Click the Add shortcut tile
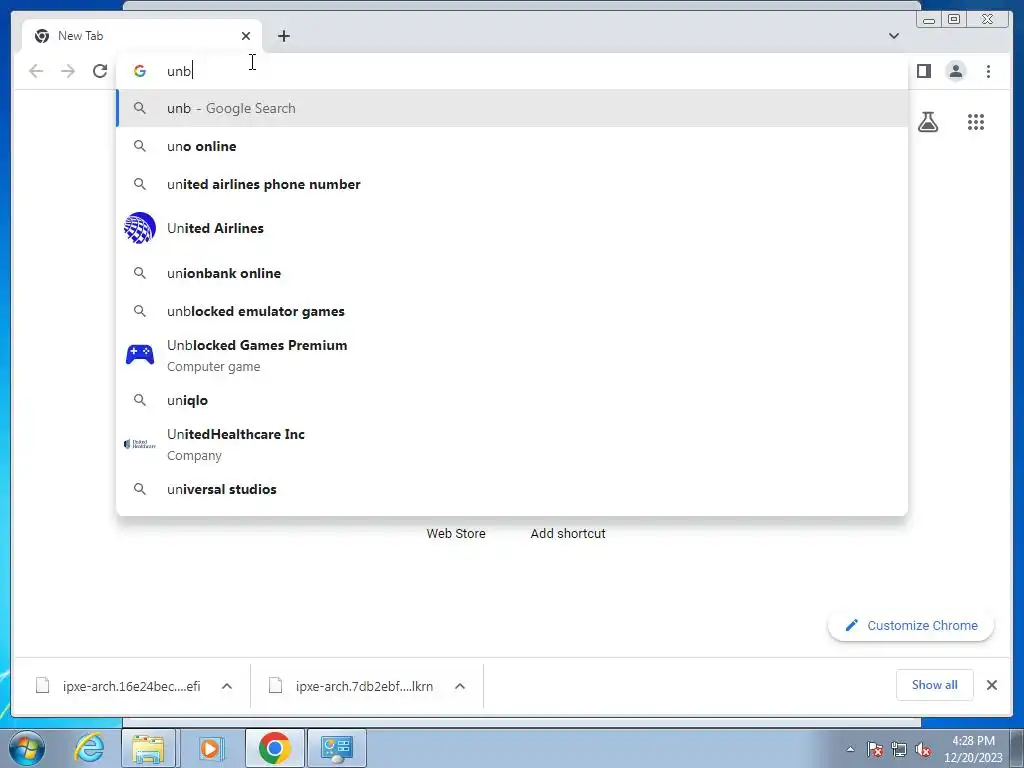The image size is (1024, 768). (x=568, y=533)
